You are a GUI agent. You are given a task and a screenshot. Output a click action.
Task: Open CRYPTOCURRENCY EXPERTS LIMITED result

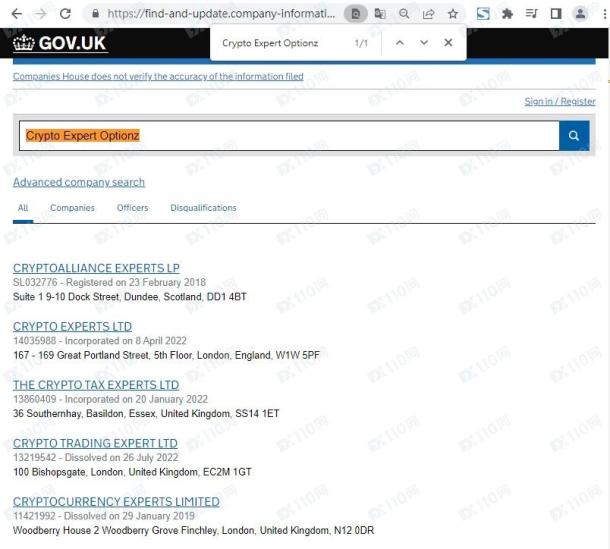(x=116, y=502)
